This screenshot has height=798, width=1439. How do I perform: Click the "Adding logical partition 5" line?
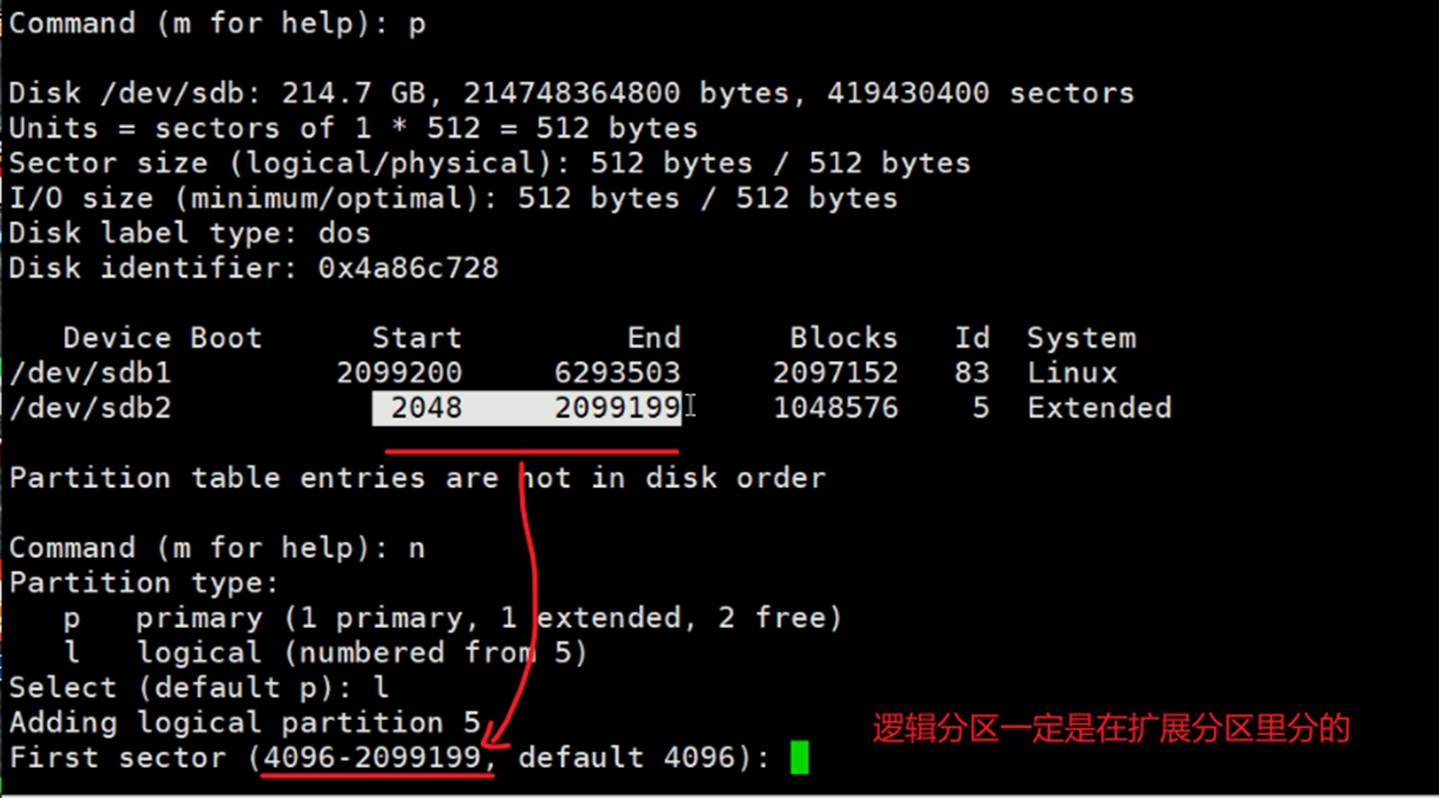244,722
